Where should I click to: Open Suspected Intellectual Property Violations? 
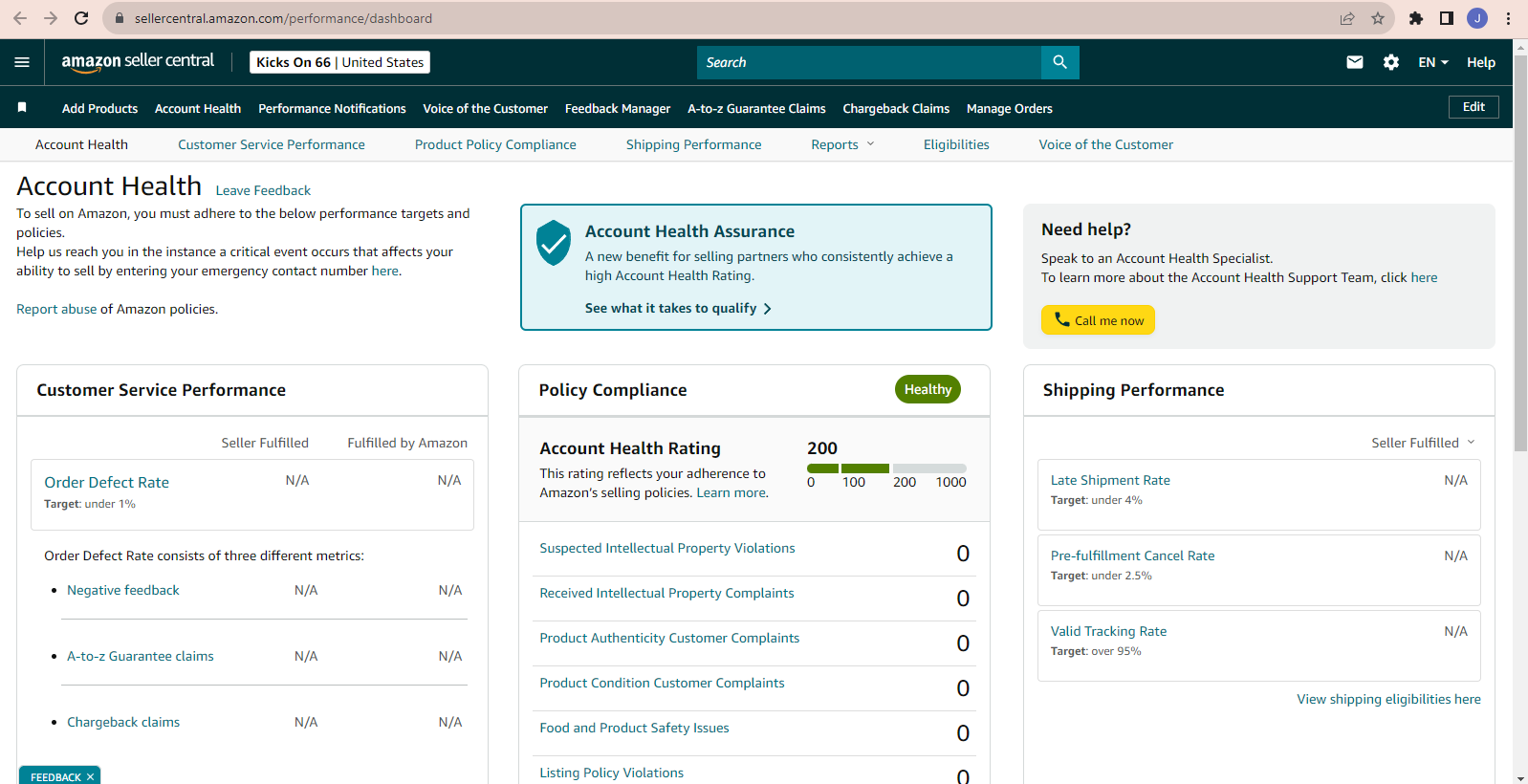(x=667, y=548)
